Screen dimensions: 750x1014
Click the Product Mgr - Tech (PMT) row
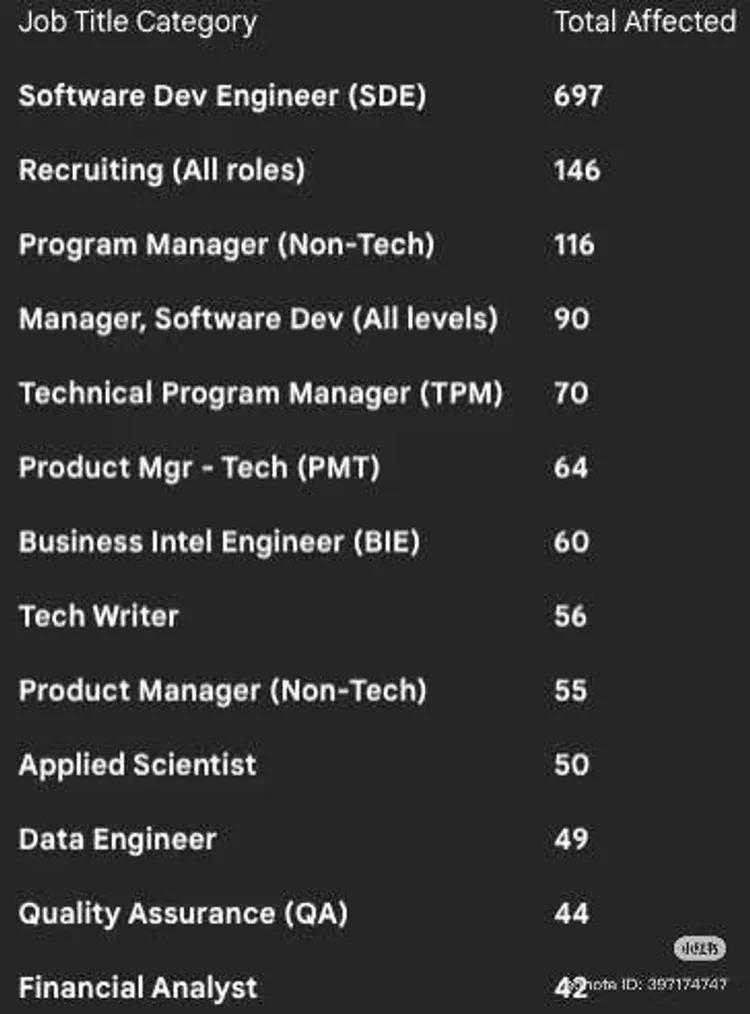point(199,467)
